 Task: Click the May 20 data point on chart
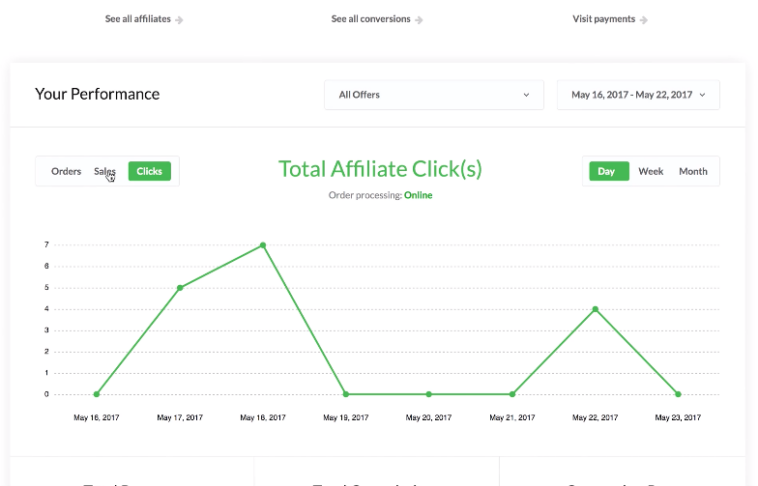click(429, 394)
